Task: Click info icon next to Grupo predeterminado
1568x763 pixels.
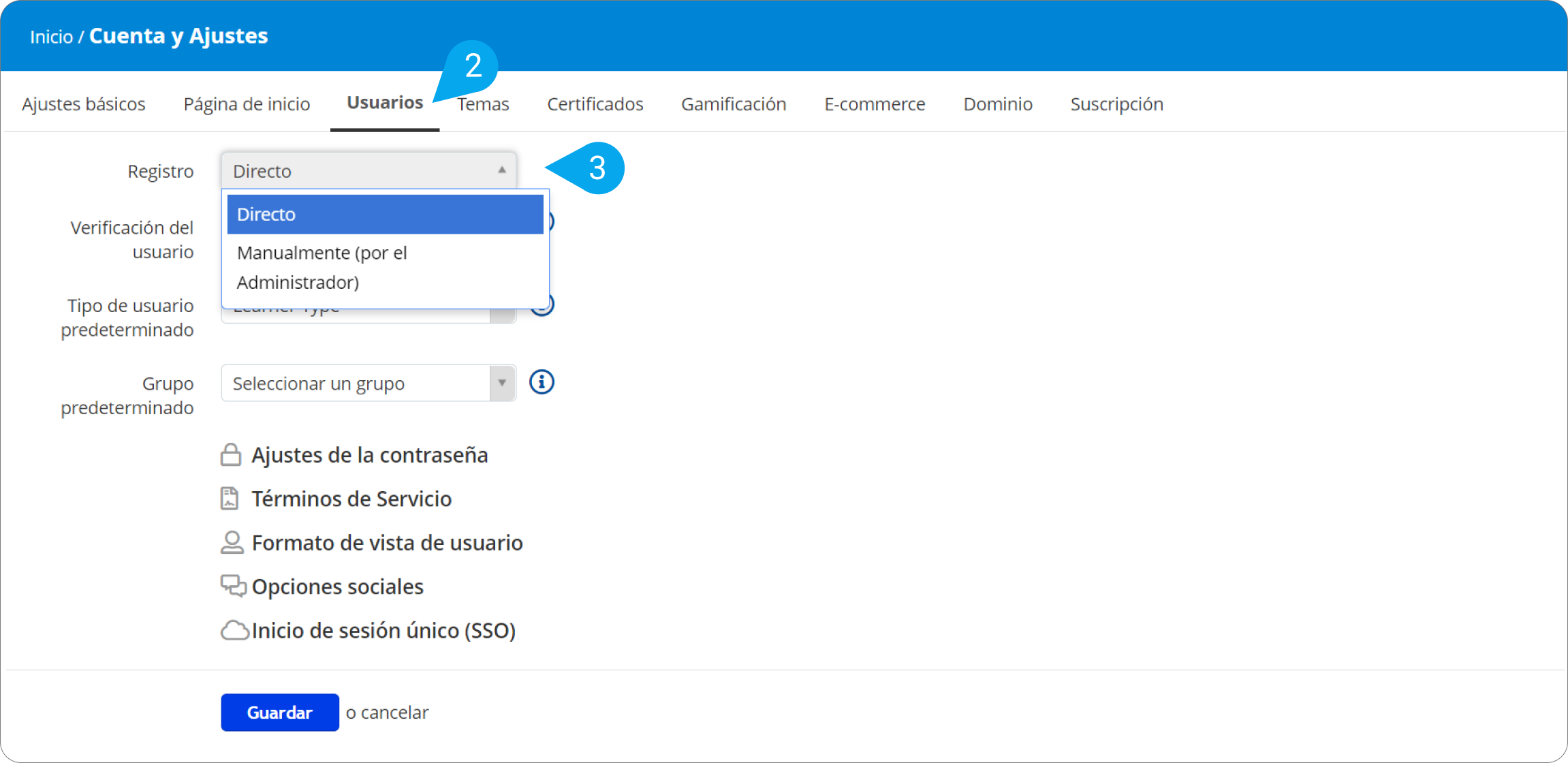Action: [x=542, y=382]
